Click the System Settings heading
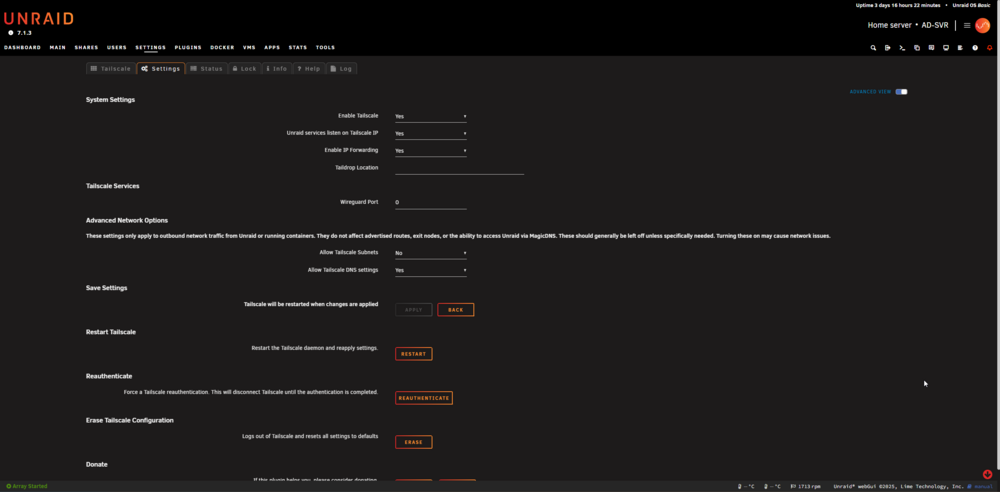 (x=110, y=100)
